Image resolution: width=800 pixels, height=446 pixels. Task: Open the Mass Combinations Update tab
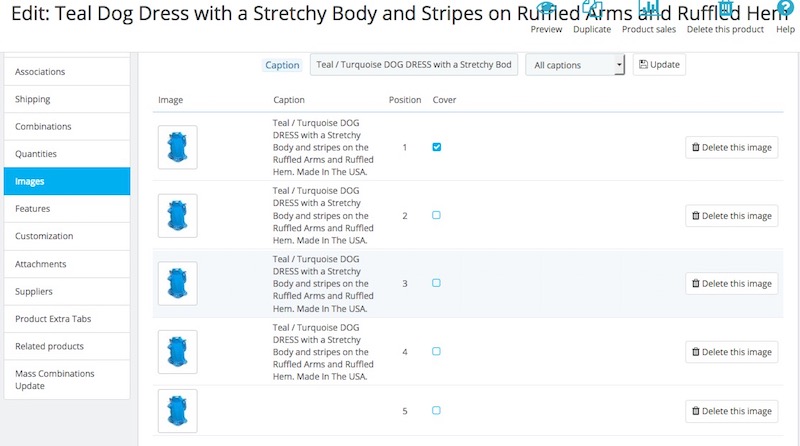(x=67, y=379)
